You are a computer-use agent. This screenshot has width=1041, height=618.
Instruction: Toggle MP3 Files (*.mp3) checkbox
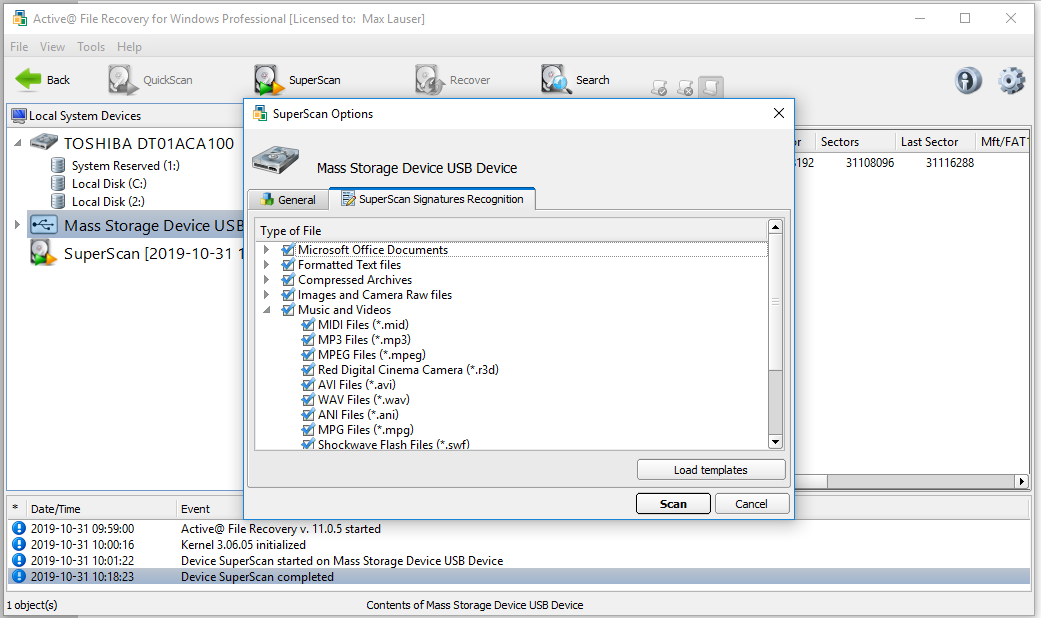pos(308,340)
